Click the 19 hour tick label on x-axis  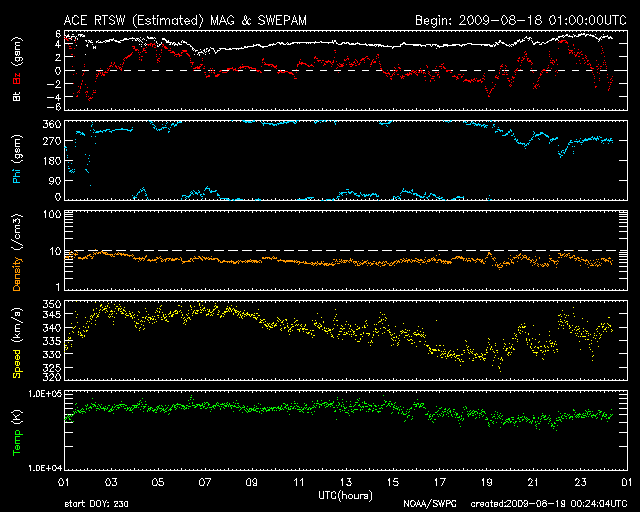click(486, 484)
